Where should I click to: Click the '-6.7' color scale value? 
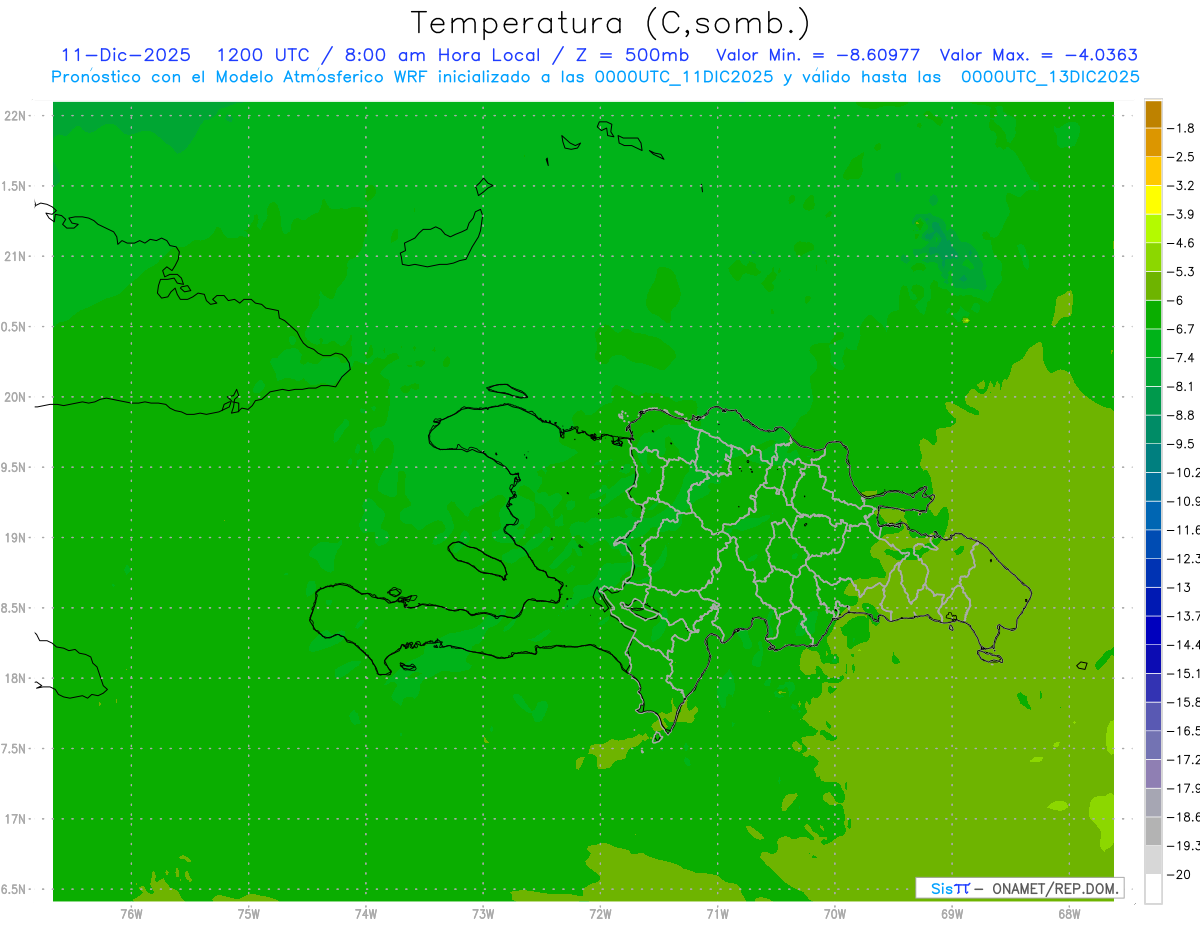(x=1182, y=329)
